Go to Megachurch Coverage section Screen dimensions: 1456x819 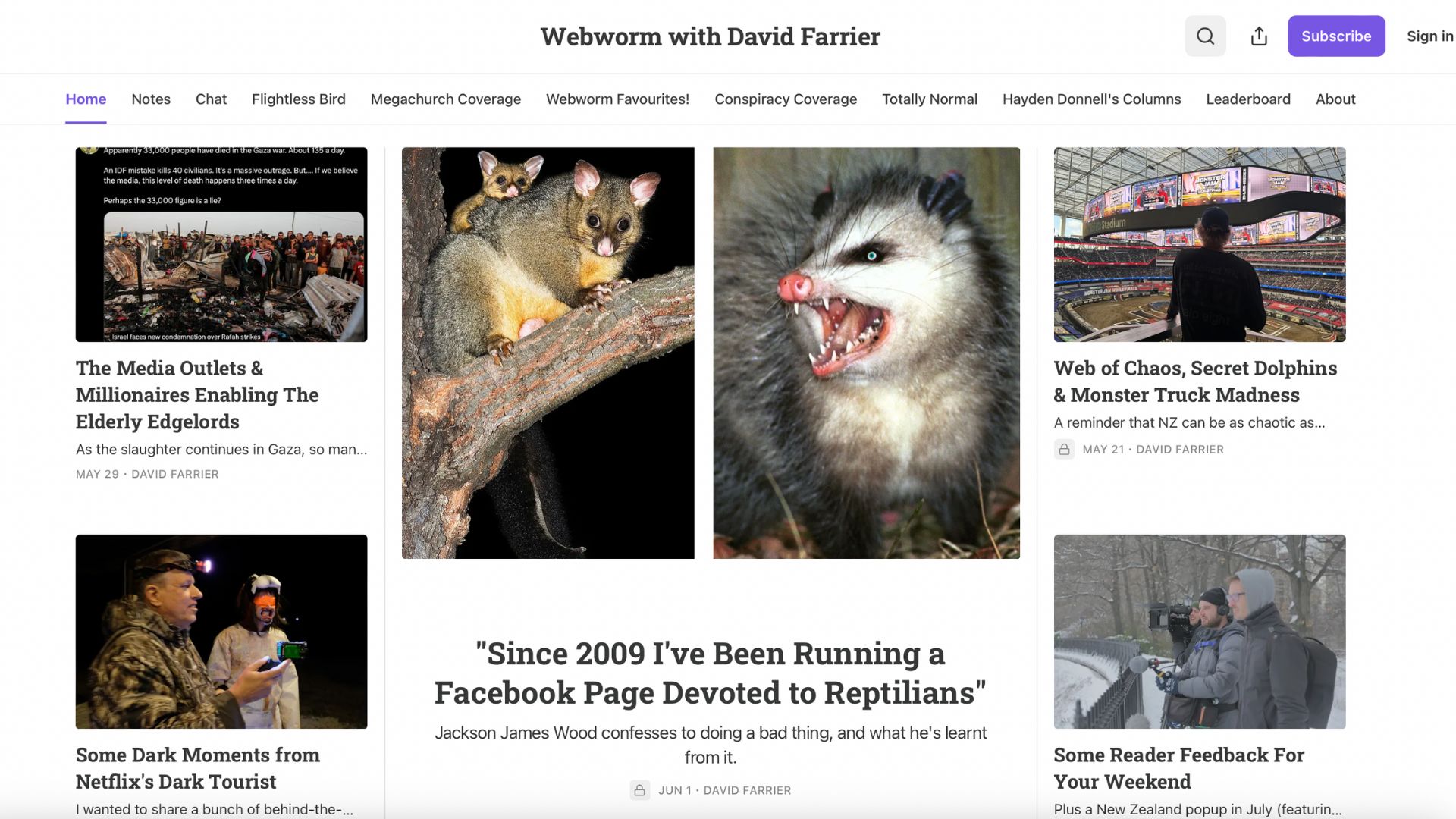pos(446,99)
